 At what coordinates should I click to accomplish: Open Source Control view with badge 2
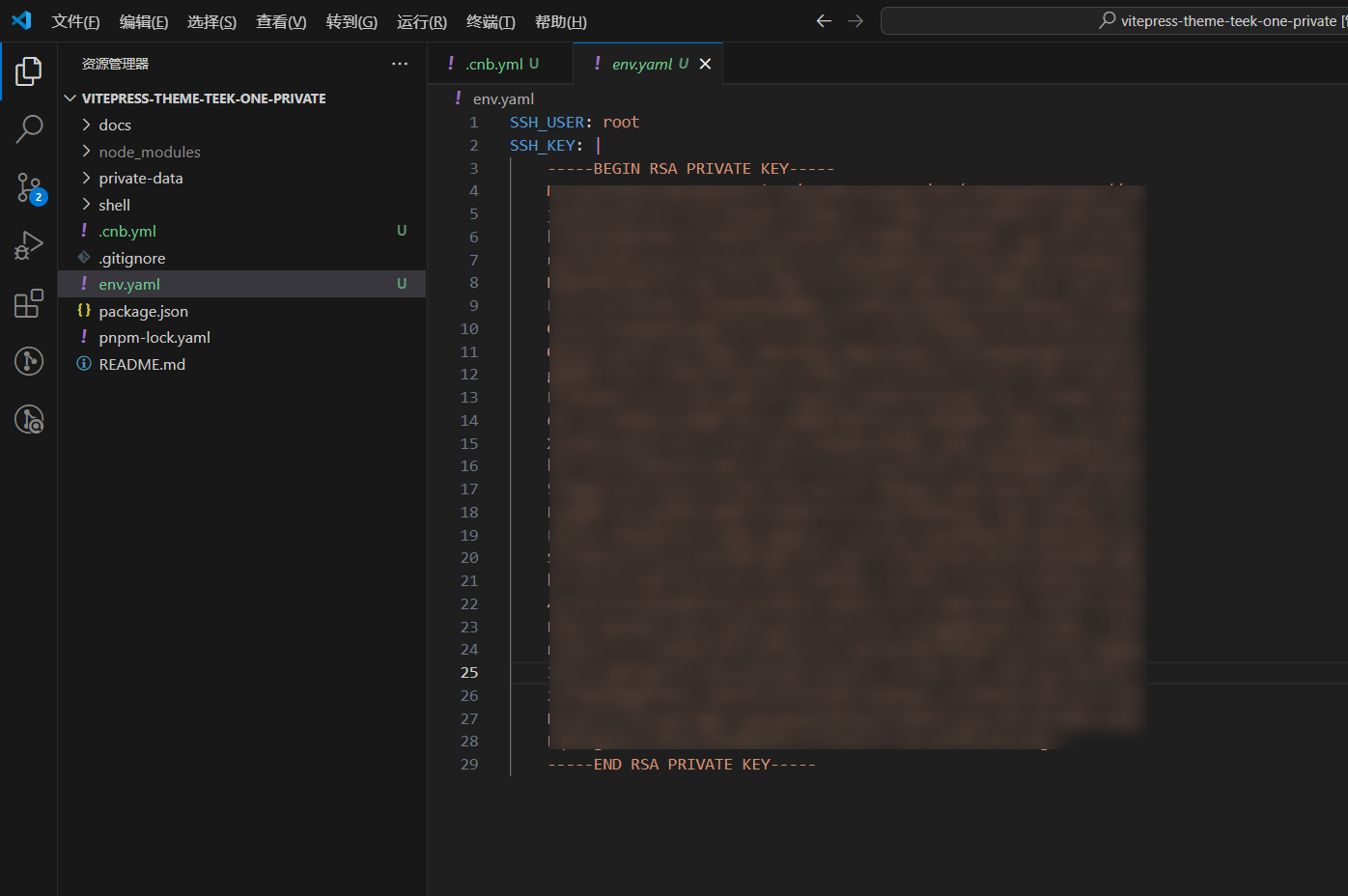[x=29, y=187]
